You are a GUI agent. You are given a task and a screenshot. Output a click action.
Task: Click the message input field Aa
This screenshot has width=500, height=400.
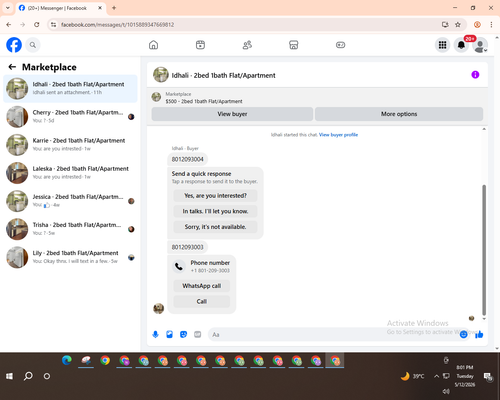pos(333,334)
